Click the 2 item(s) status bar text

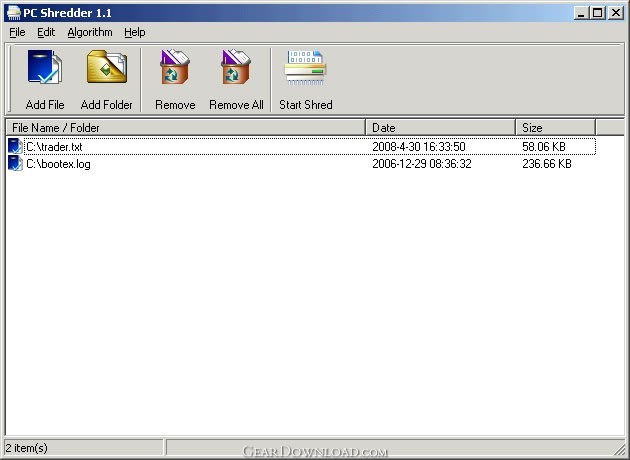(x=27, y=448)
